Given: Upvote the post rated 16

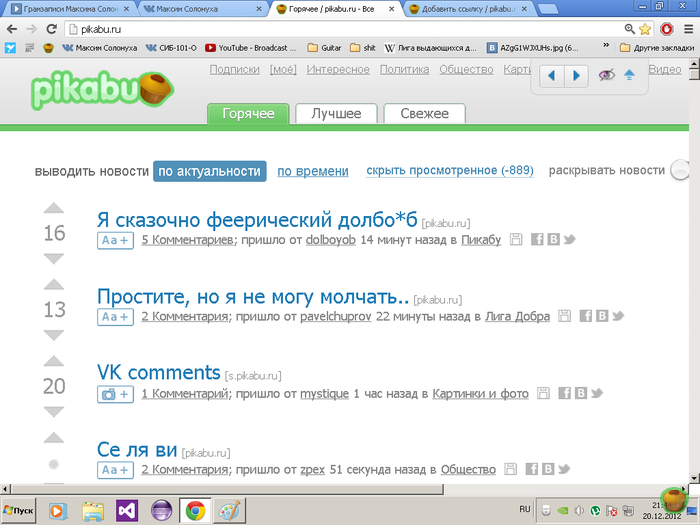Looking at the screenshot, I should pyautogui.click(x=54, y=209).
